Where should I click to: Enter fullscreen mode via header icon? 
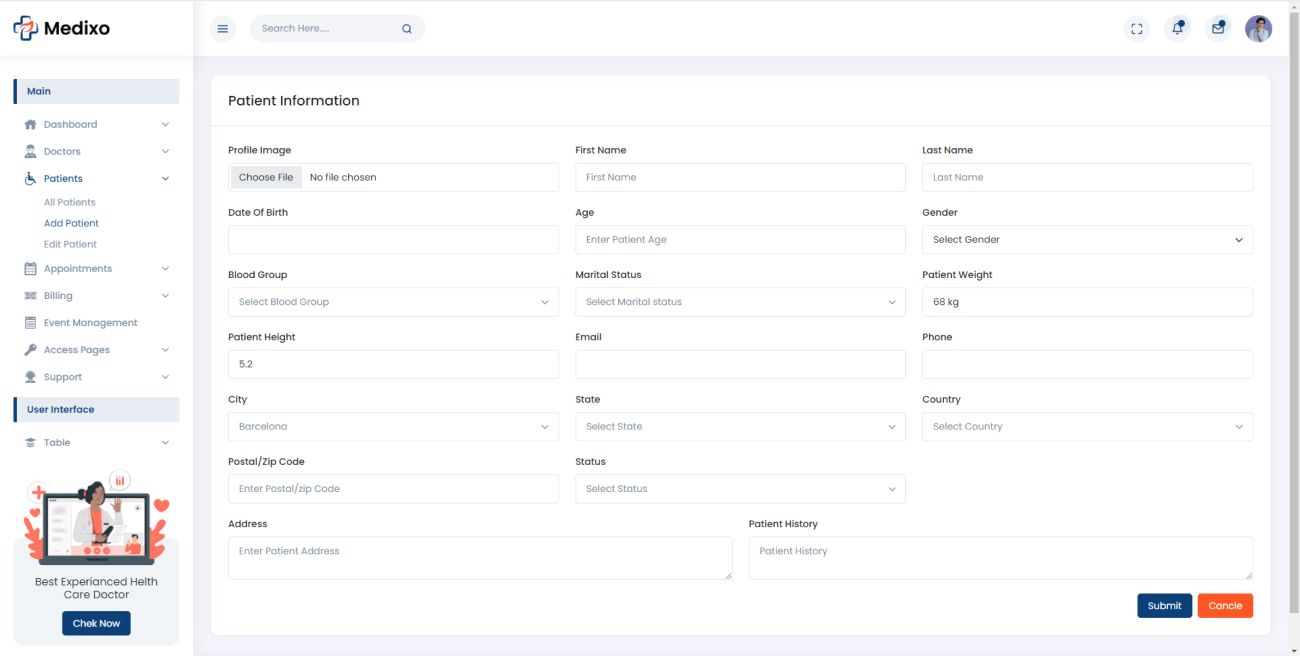pyautogui.click(x=1137, y=29)
